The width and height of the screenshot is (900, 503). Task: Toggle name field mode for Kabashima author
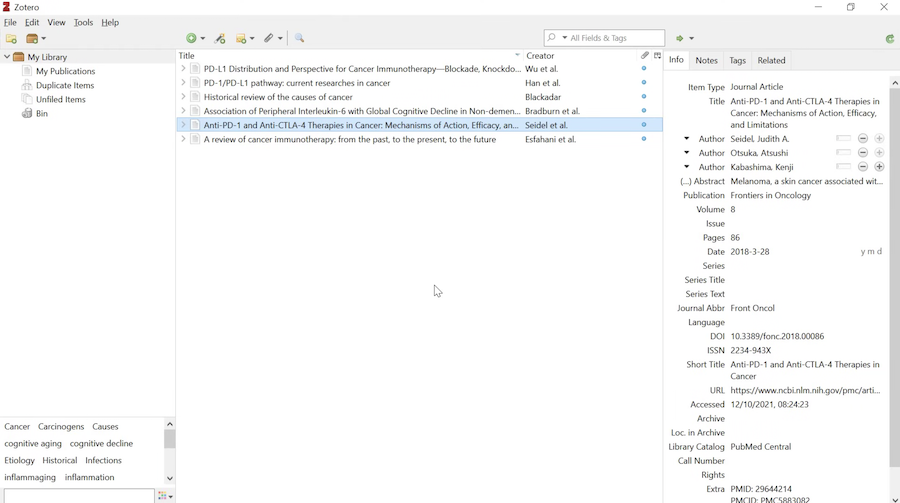(843, 167)
